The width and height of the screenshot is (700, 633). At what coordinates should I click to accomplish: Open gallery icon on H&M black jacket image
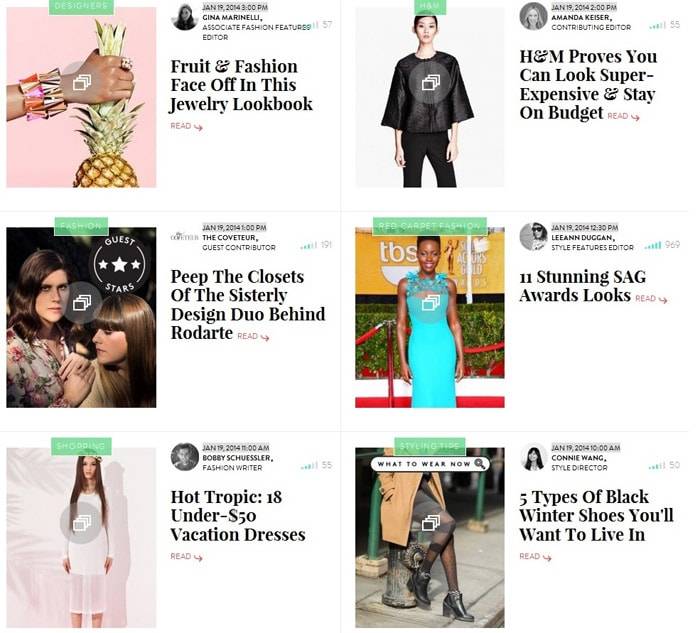pyautogui.click(x=430, y=83)
